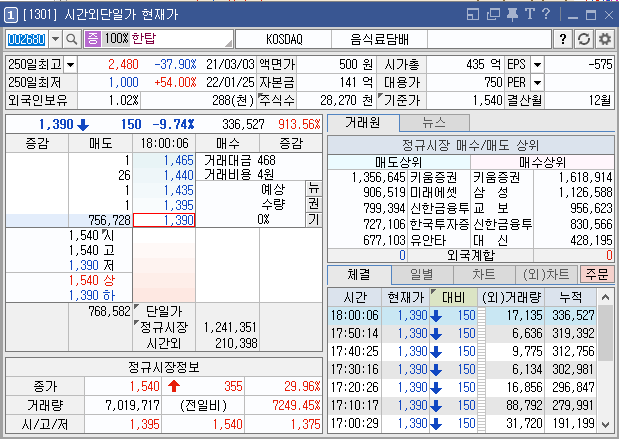Click the trade list scrollbar thumb
This screenshot has height=439, width=619.
click(x=605, y=334)
